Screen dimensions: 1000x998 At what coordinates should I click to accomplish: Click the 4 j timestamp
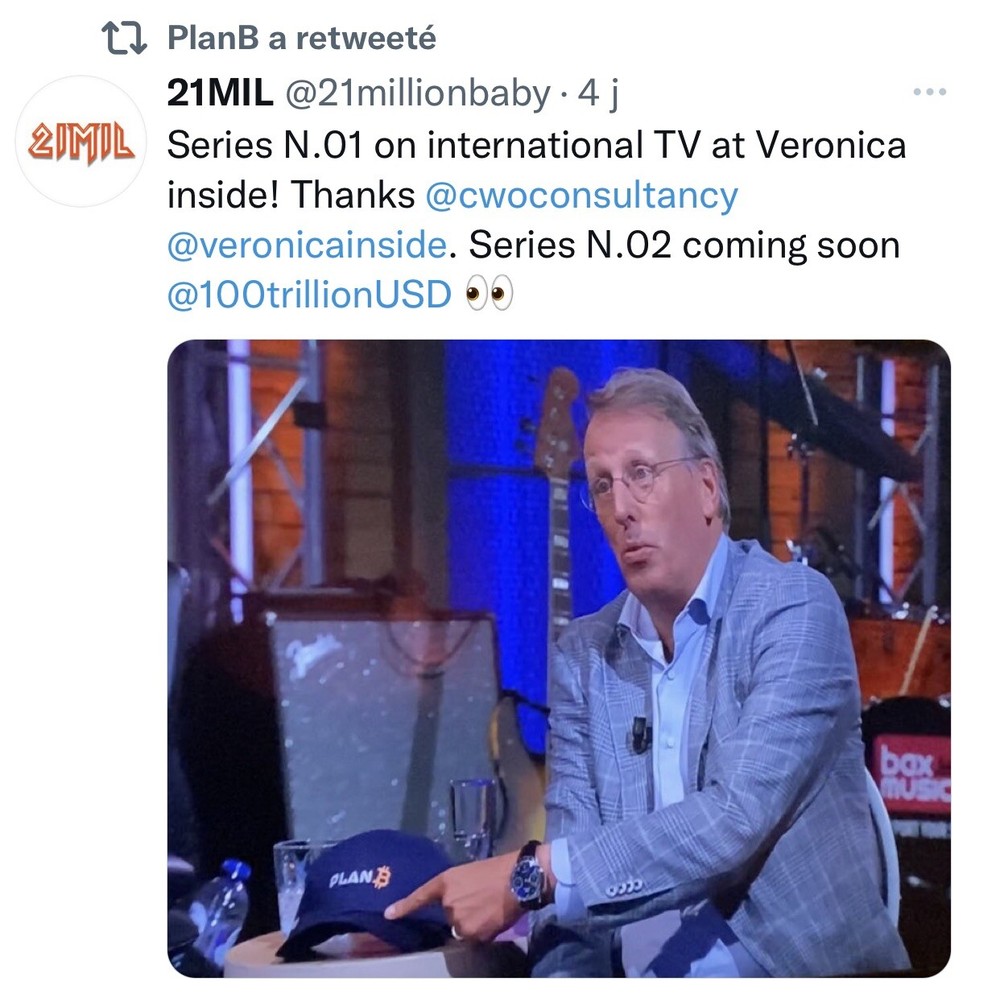tap(598, 94)
